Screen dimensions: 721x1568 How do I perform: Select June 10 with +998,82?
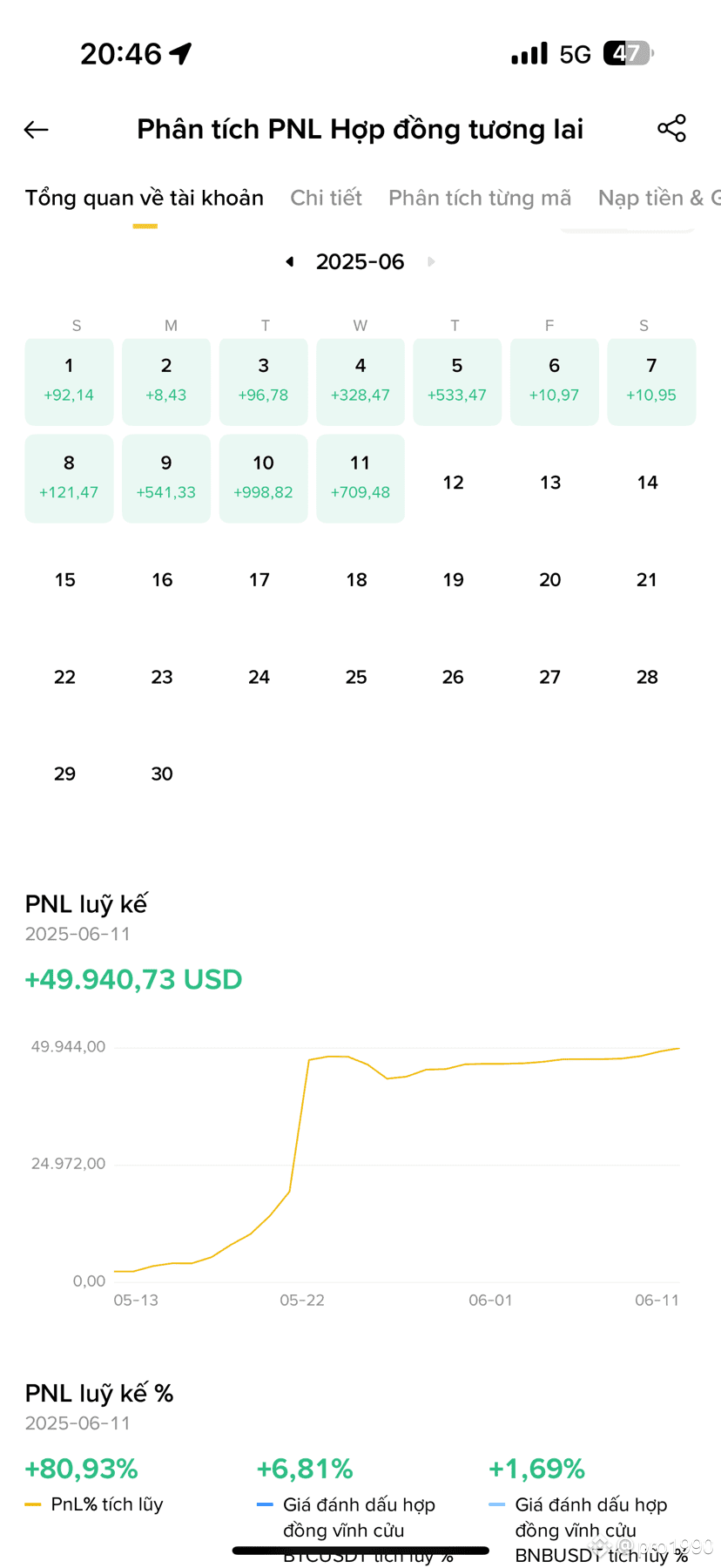coord(263,478)
